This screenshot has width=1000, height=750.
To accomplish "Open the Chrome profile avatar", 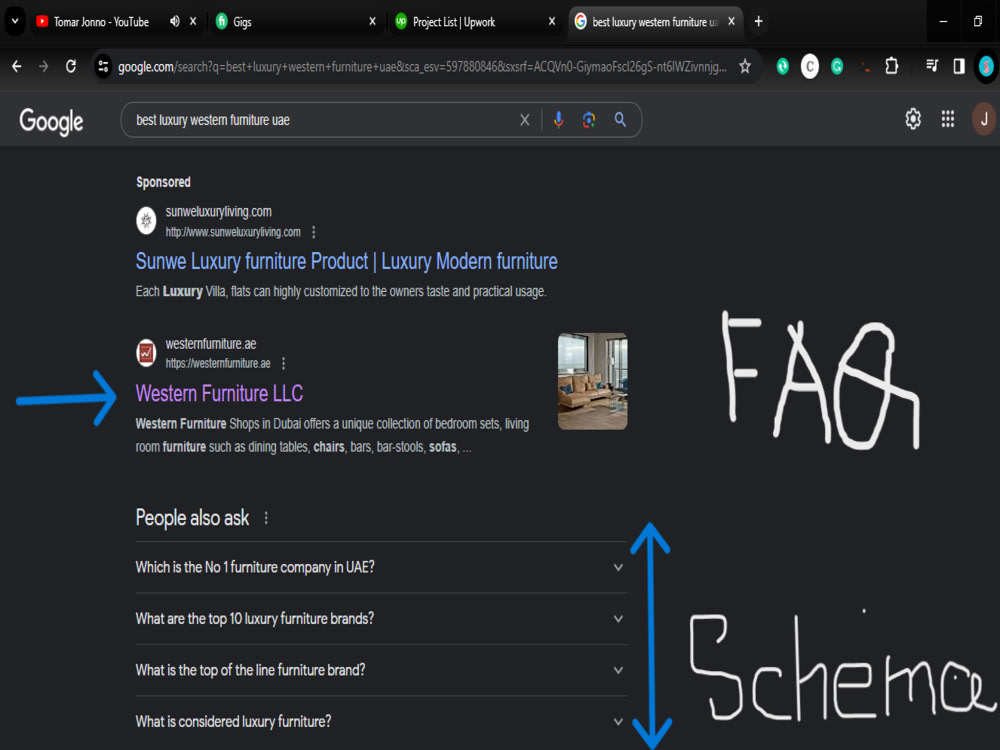I will pos(986,66).
